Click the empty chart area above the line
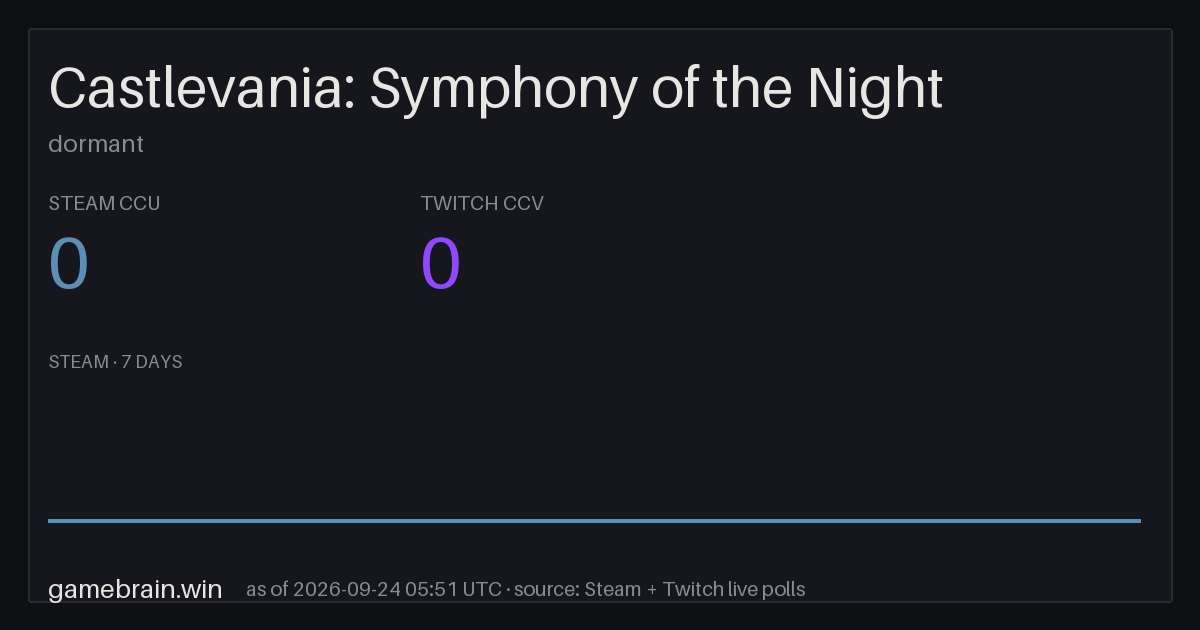Viewport: 1200px width, 630px height. [x=594, y=445]
